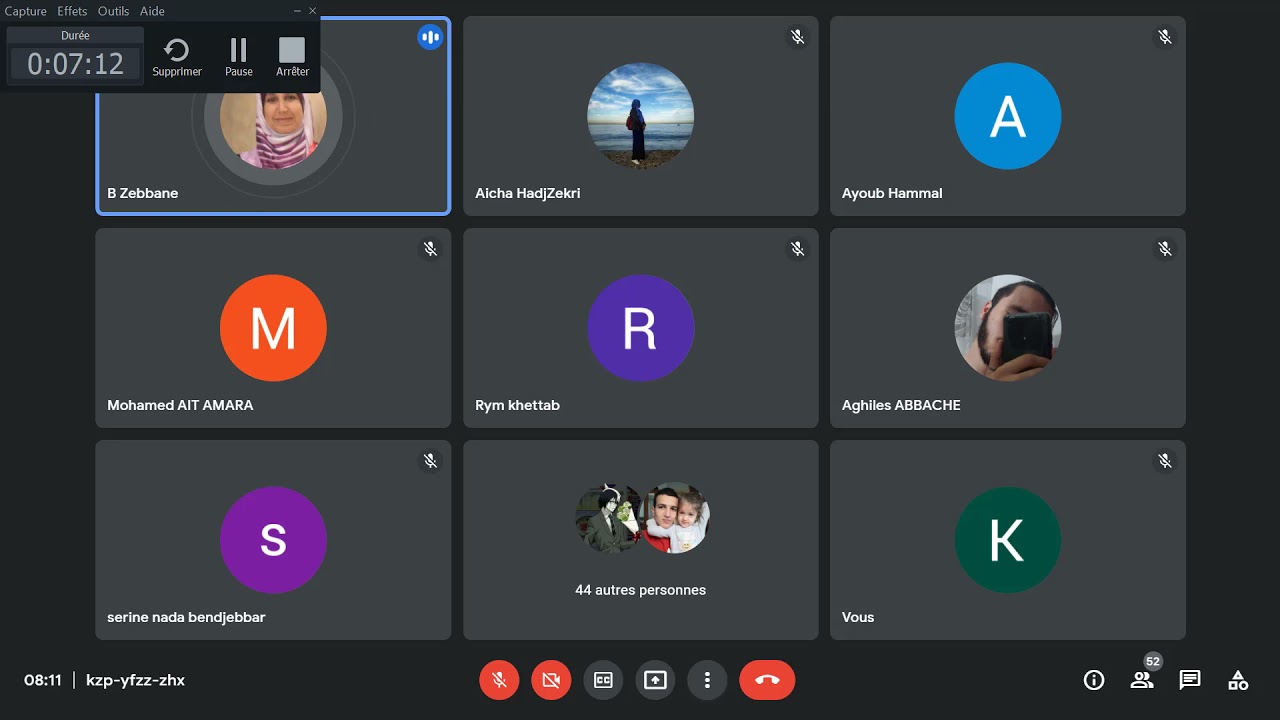
Task: Show the participants list icon
Action: tap(1141, 680)
